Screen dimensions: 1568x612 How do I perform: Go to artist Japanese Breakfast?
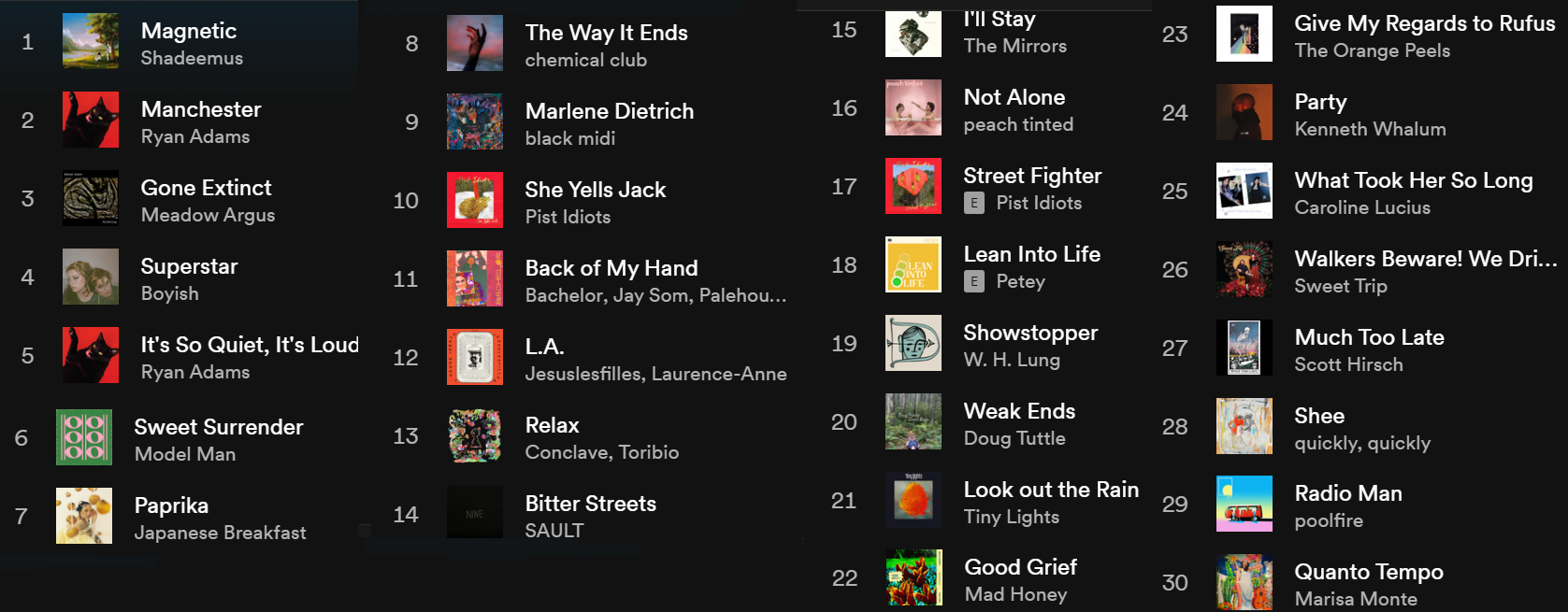tap(220, 533)
